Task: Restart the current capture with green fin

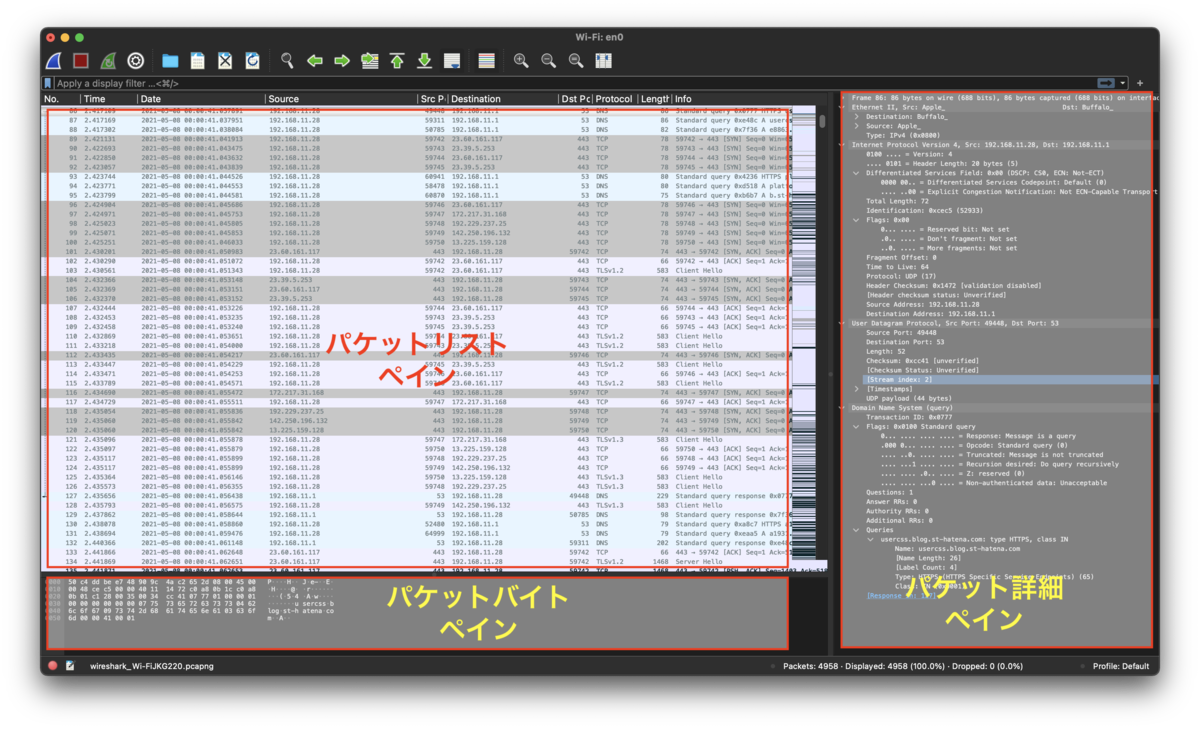Action: [109, 61]
